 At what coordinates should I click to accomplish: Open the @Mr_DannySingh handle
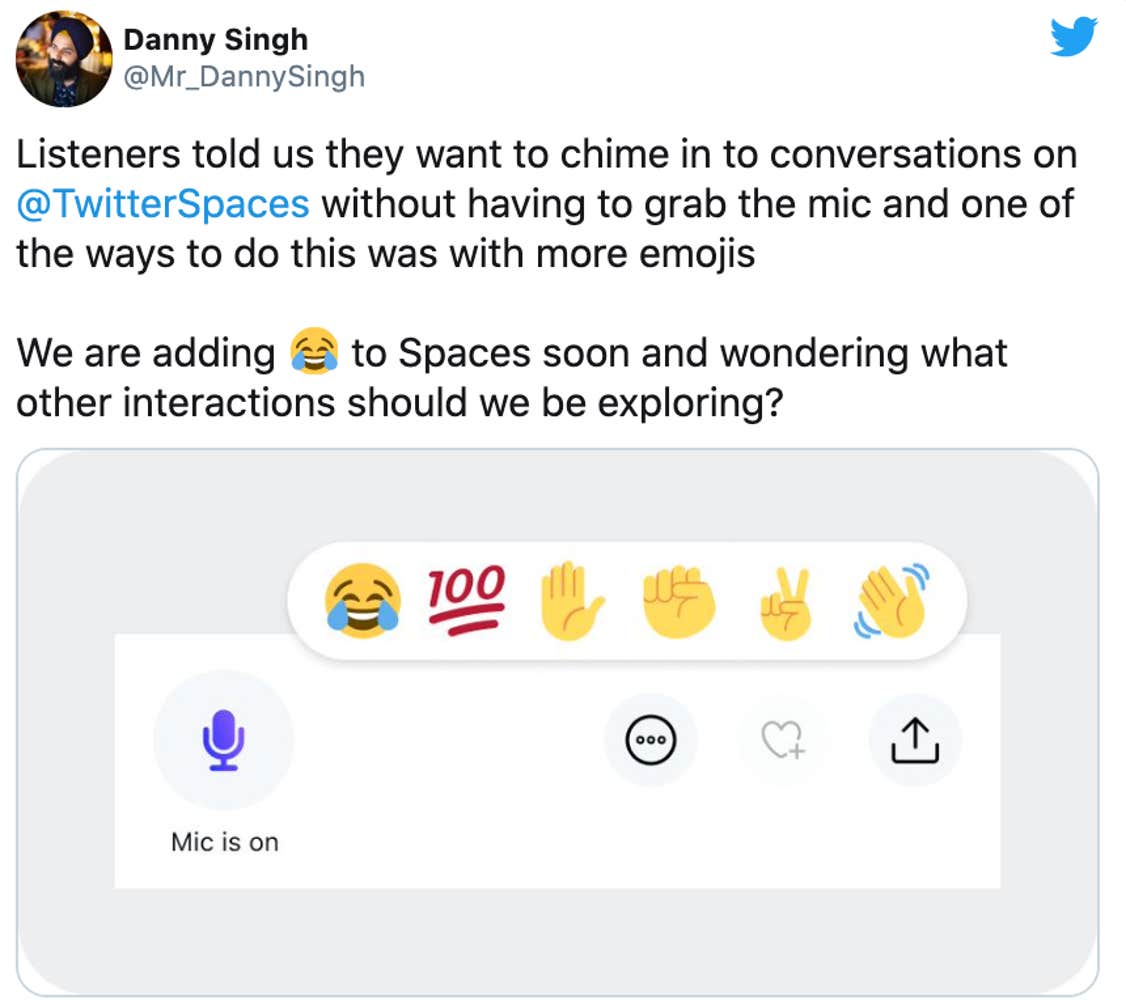tap(243, 77)
